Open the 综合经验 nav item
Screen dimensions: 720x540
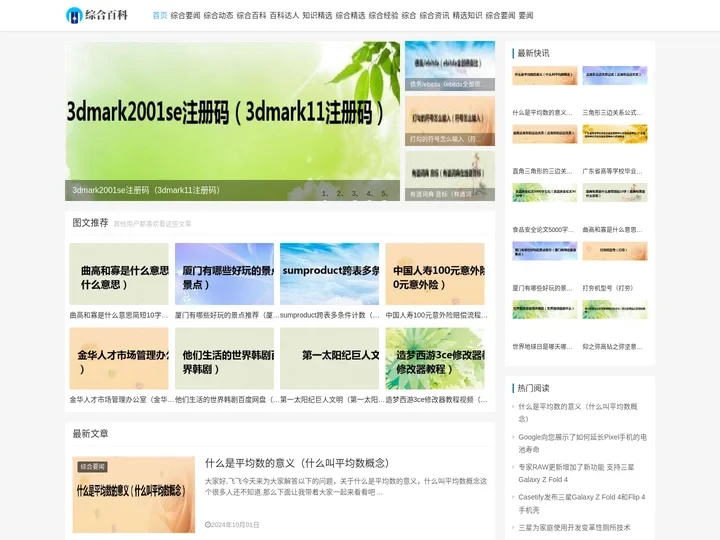coord(383,16)
